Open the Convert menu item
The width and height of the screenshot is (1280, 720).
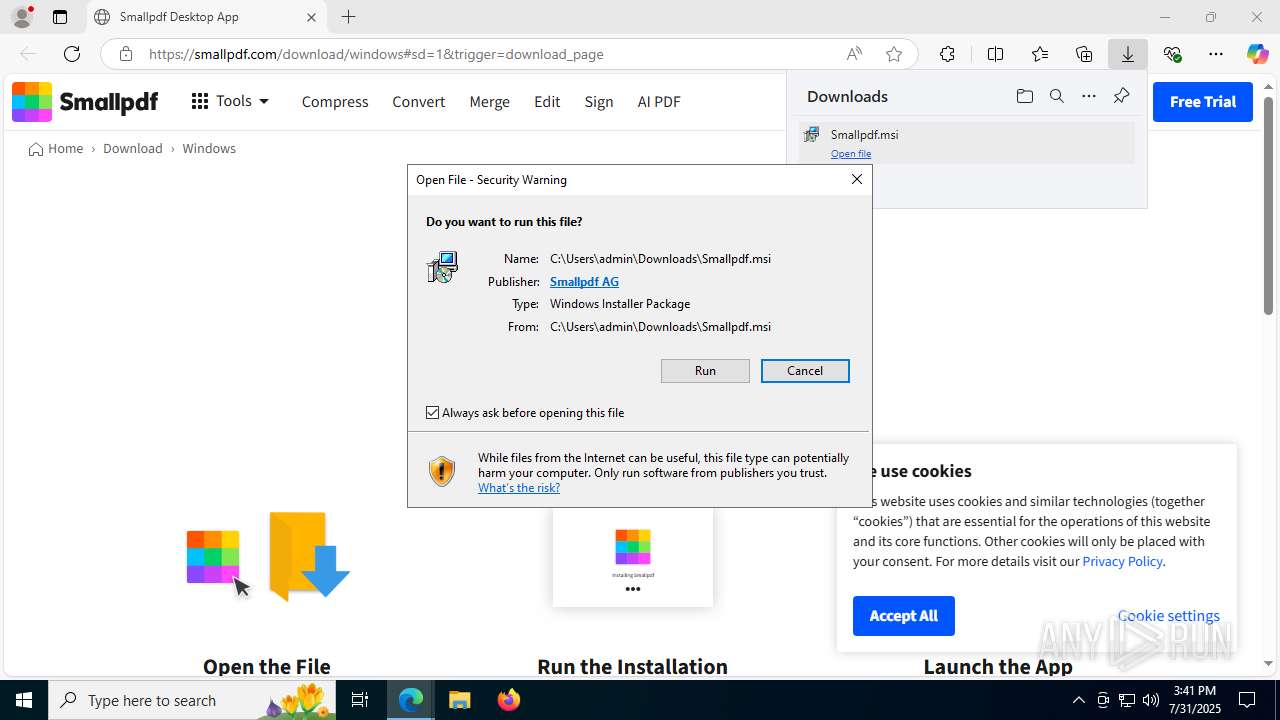(x=418, y=102)
